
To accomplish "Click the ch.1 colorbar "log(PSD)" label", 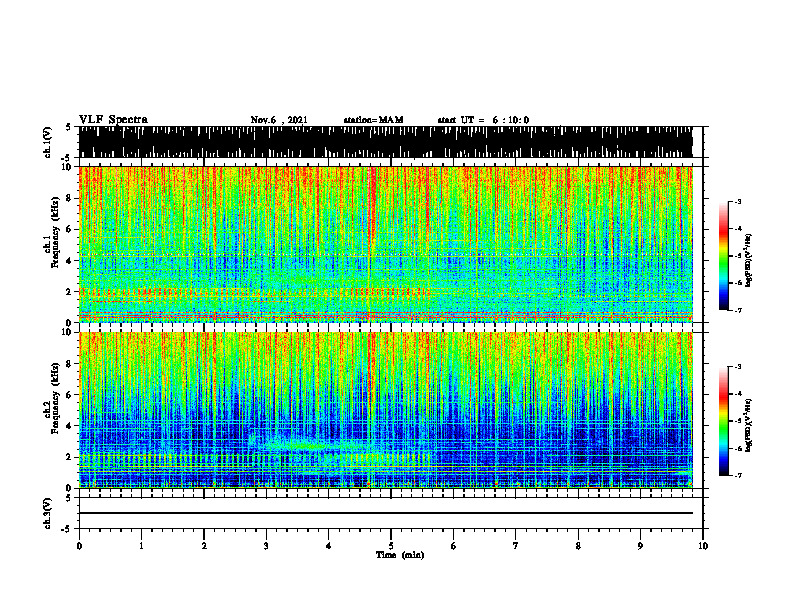I will [x=749, y=261].
